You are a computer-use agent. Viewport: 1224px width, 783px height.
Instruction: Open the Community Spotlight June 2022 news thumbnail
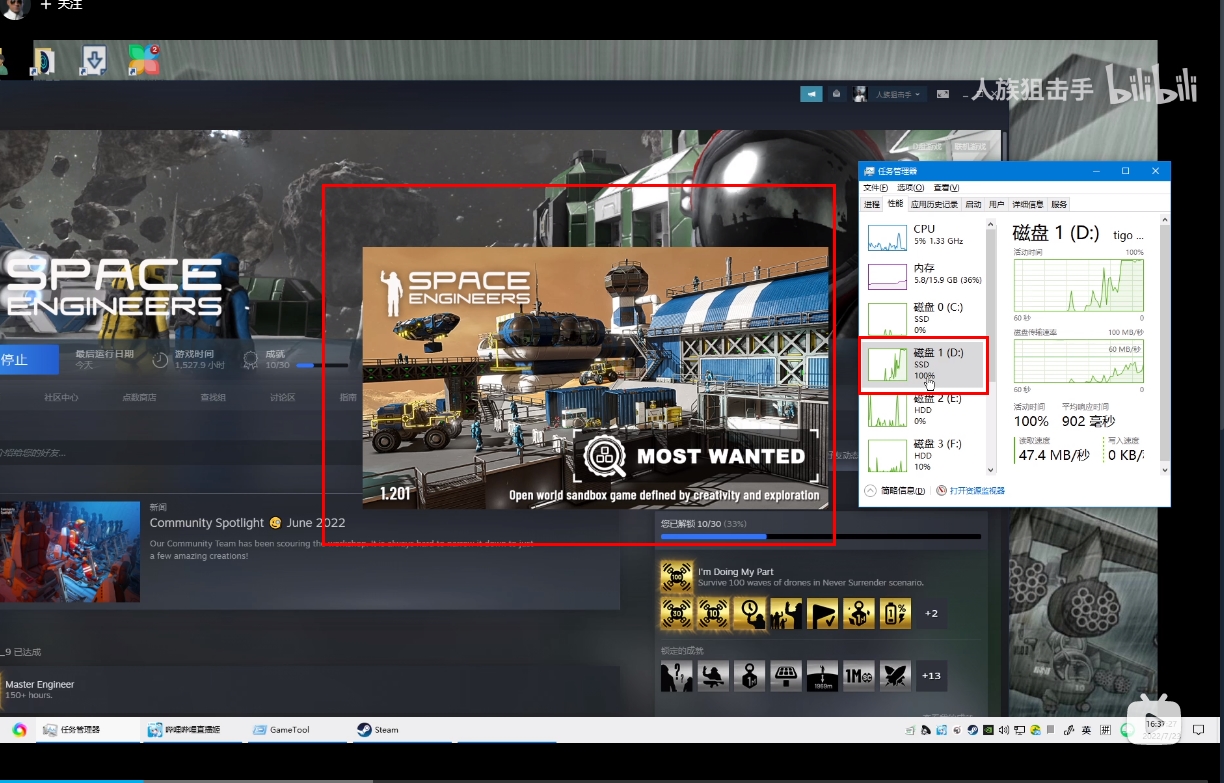click(70, 552)
